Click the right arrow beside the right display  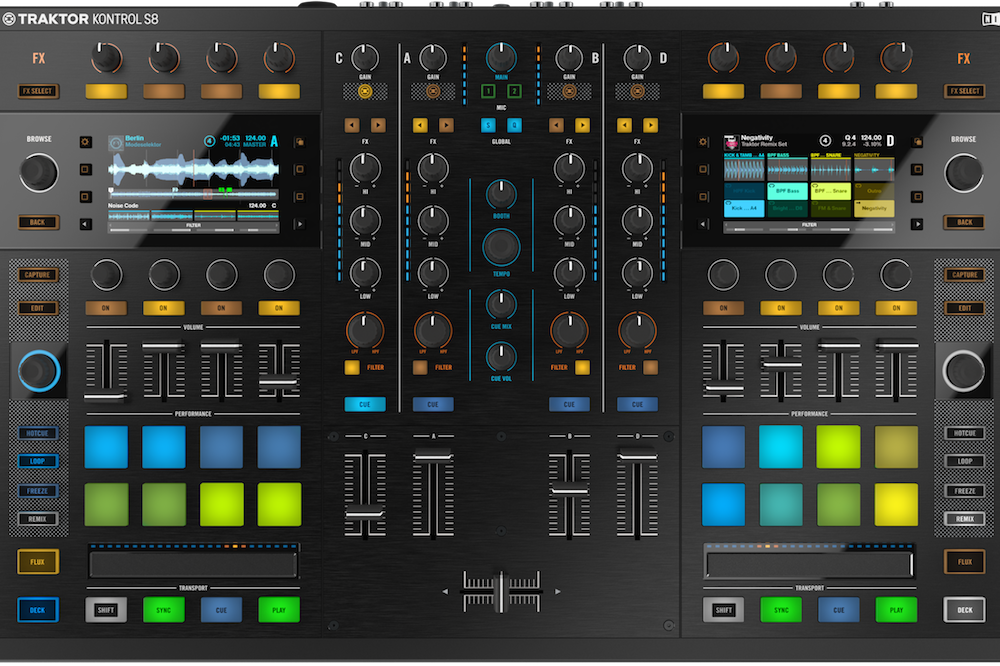[x=918, y=222]
